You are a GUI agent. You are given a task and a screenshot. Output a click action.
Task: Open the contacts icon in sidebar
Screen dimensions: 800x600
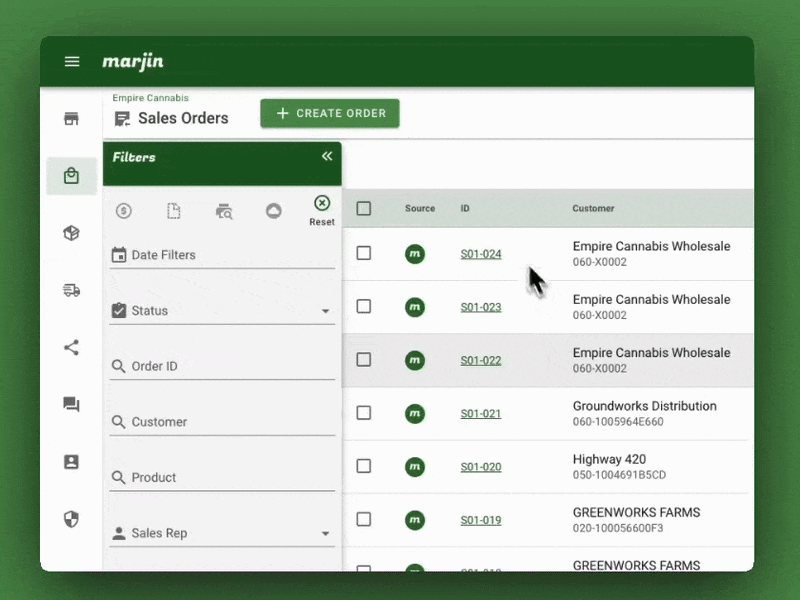tap(71, 461)
